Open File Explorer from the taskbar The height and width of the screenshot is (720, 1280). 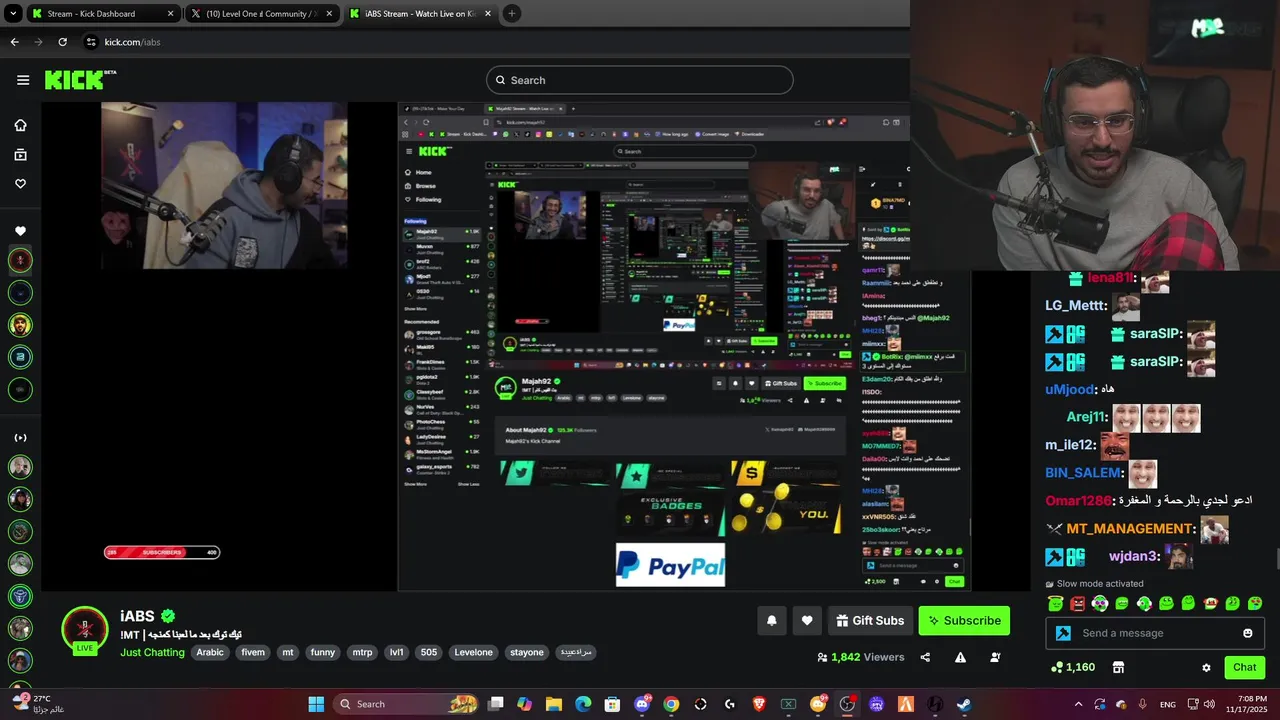pos(554,704)
